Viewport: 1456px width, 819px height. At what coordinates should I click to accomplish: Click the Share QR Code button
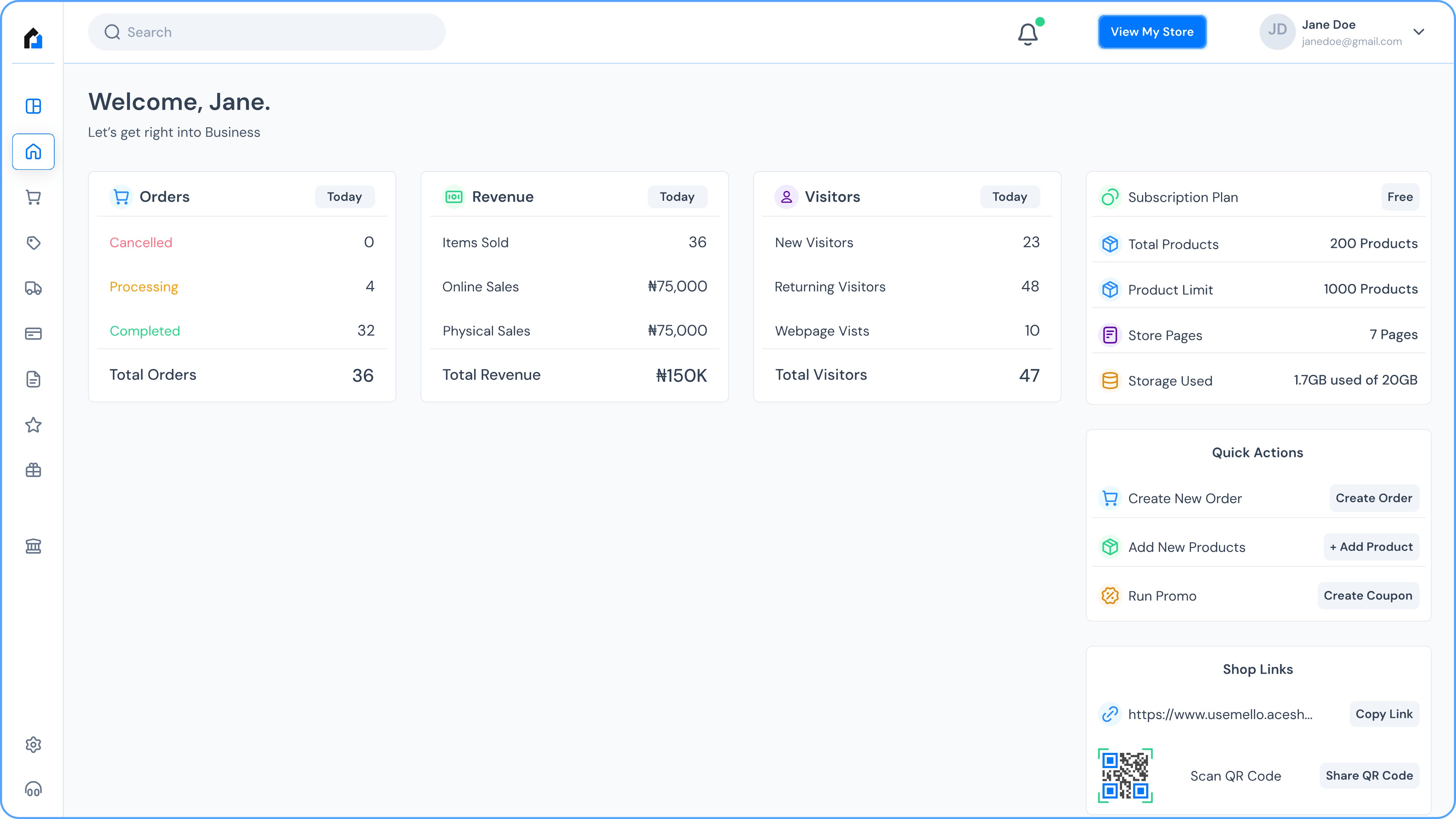click(x=1369, y=776)
